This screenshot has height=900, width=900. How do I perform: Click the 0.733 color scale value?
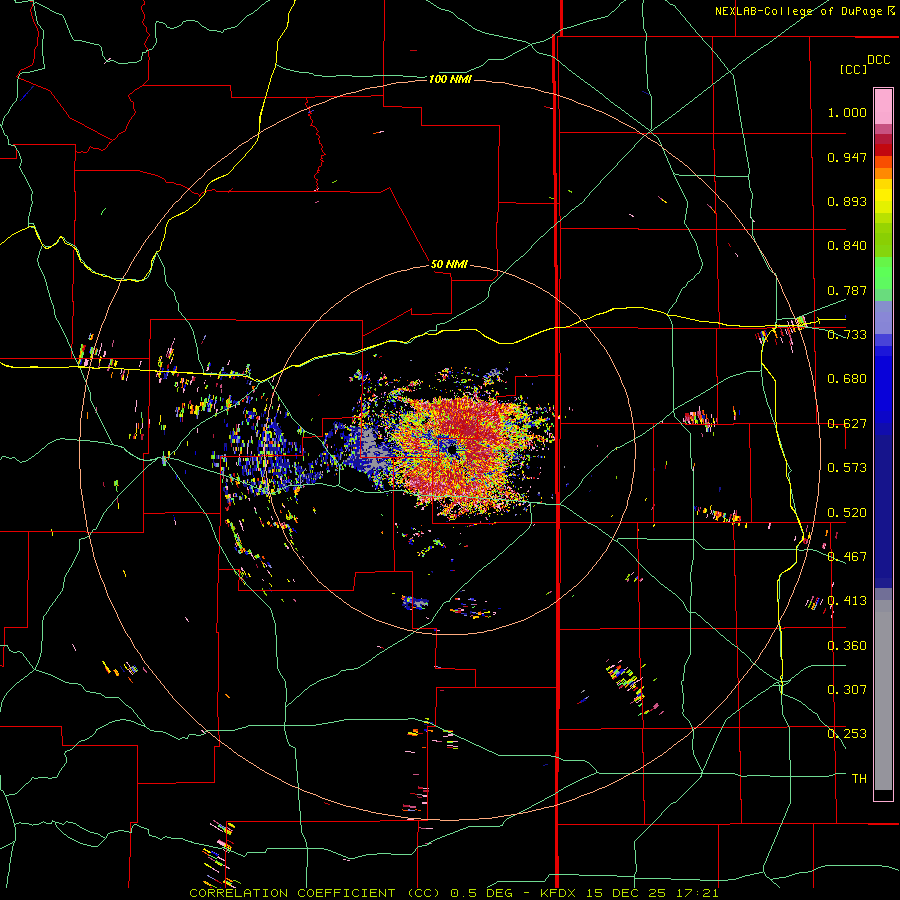tap(847, 335)
